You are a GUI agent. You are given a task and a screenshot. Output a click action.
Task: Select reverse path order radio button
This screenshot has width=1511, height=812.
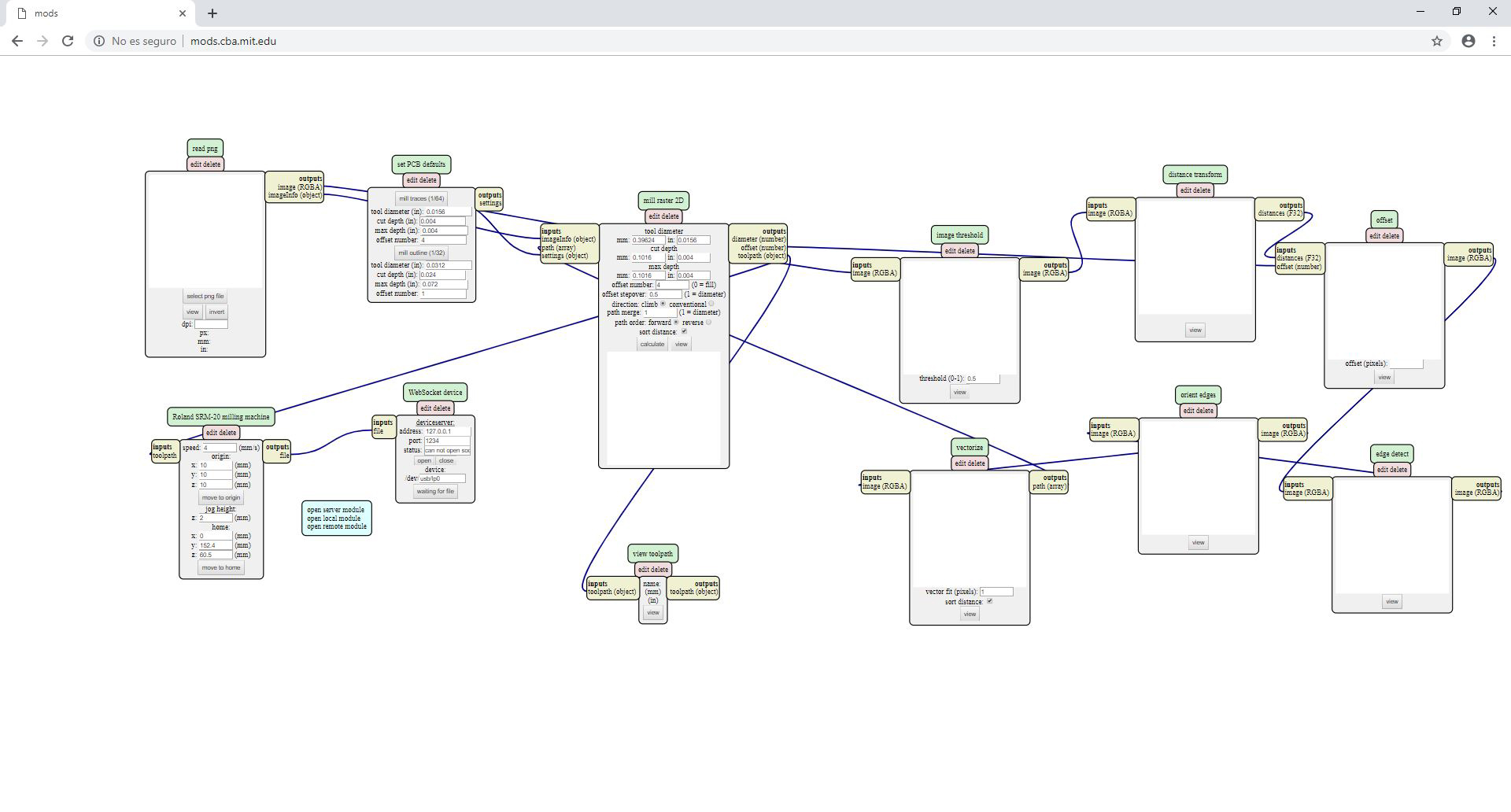click(x=708, y=323)
